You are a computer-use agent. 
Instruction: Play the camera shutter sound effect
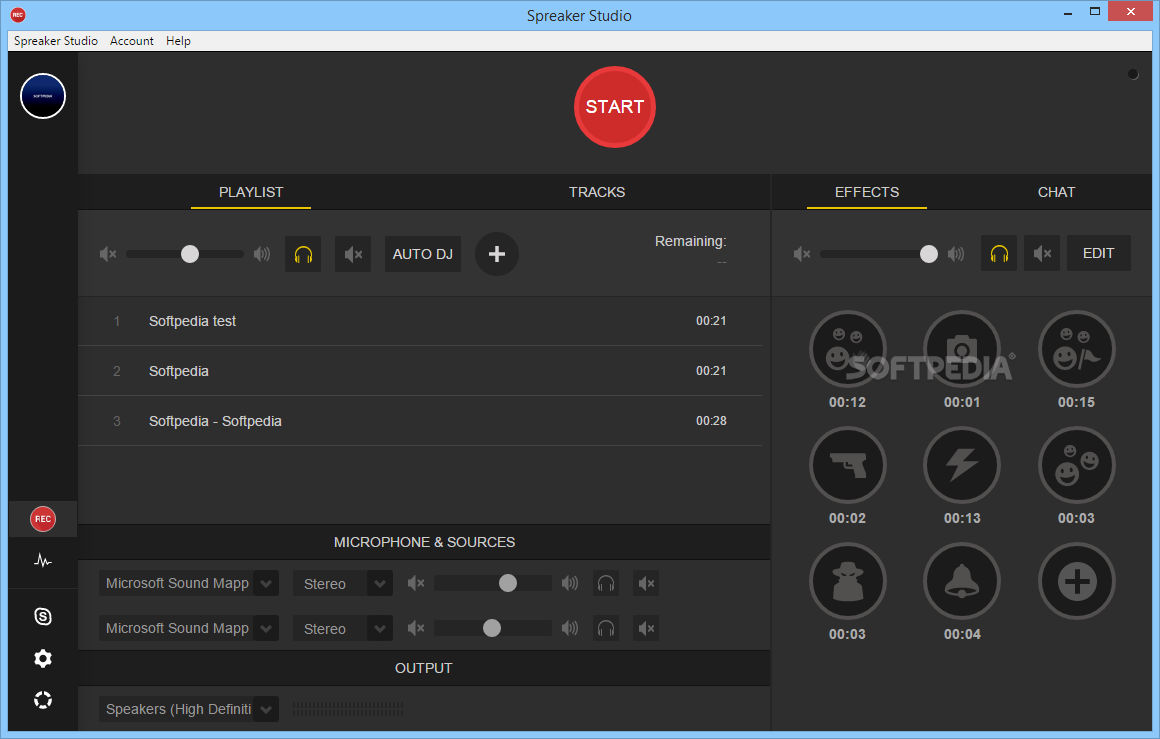(x=961, y=349)
